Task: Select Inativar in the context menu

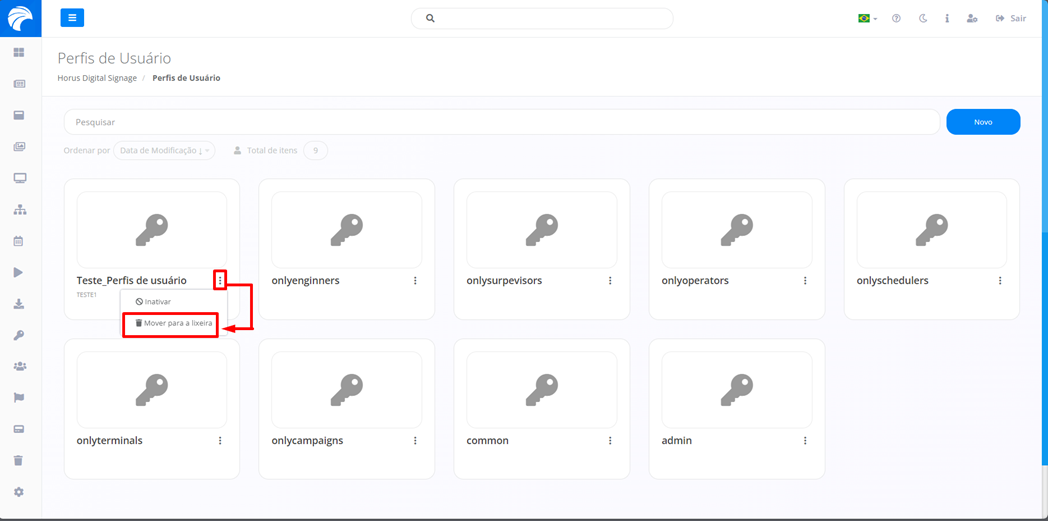Action: pos(153,302)
